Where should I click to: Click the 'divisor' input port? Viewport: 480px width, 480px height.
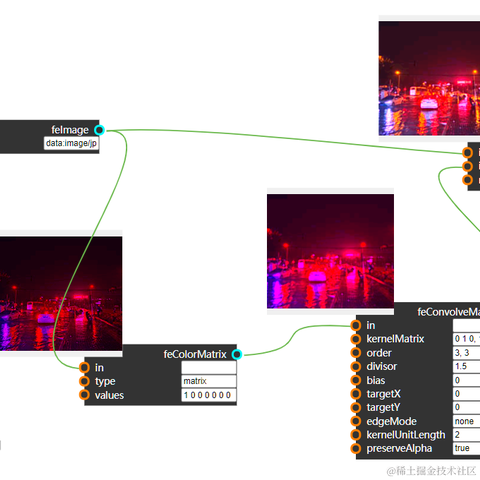tap(356, 366)
